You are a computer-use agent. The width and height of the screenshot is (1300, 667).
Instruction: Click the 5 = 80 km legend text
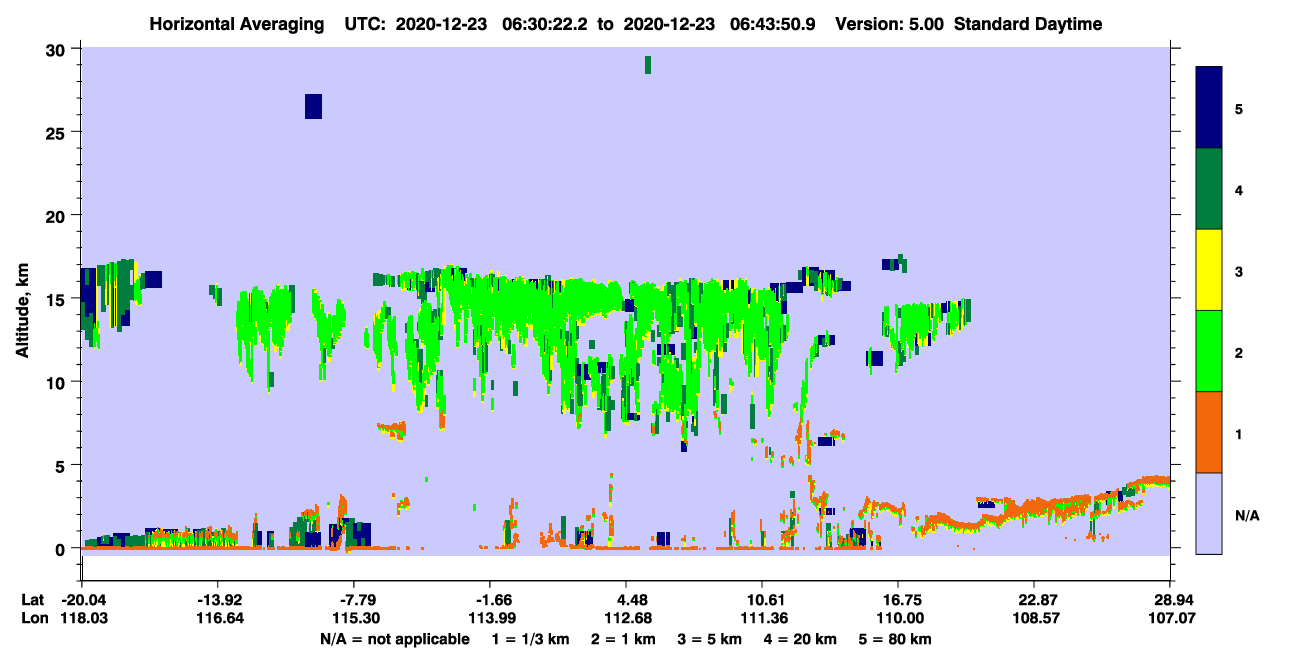897,639
